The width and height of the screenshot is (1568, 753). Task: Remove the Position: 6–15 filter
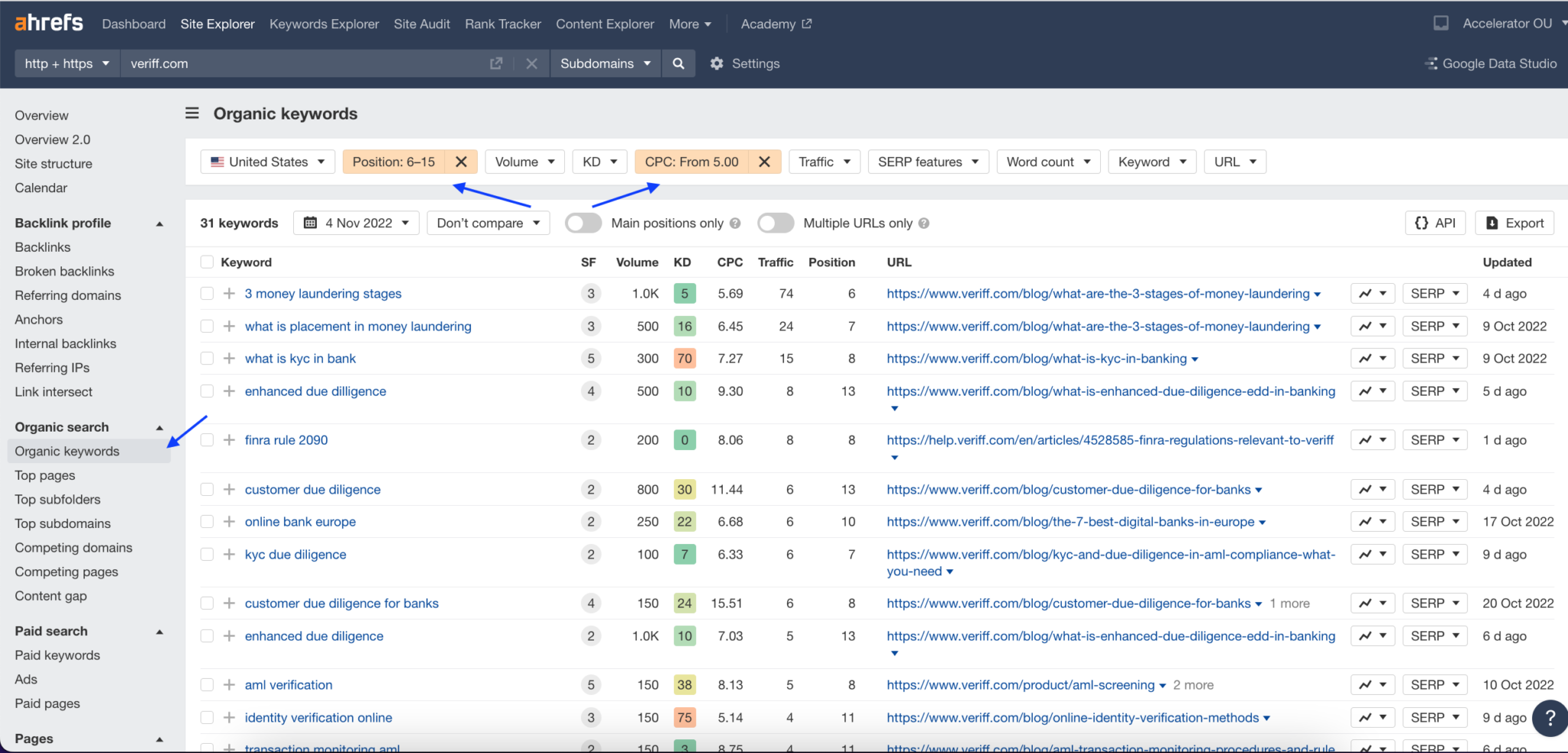tap(461, 161)
